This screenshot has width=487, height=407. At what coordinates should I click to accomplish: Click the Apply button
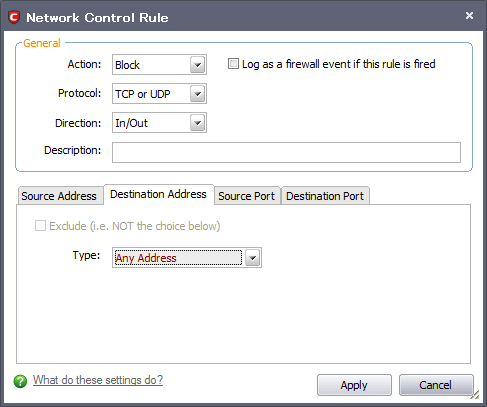354,385
